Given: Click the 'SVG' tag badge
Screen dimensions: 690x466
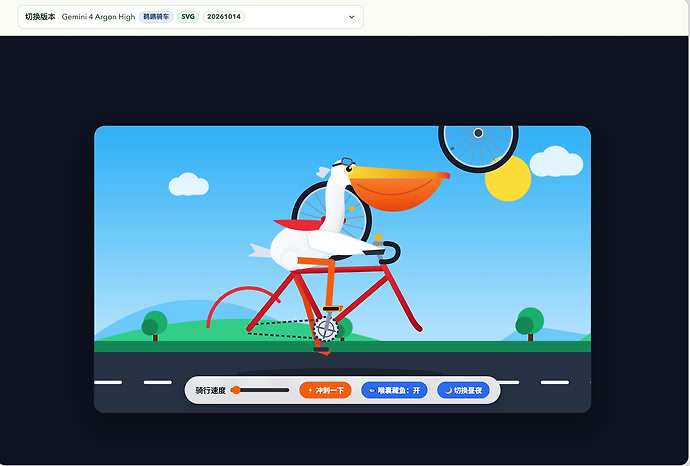Looking at the screenshot, I should [188, 17].
